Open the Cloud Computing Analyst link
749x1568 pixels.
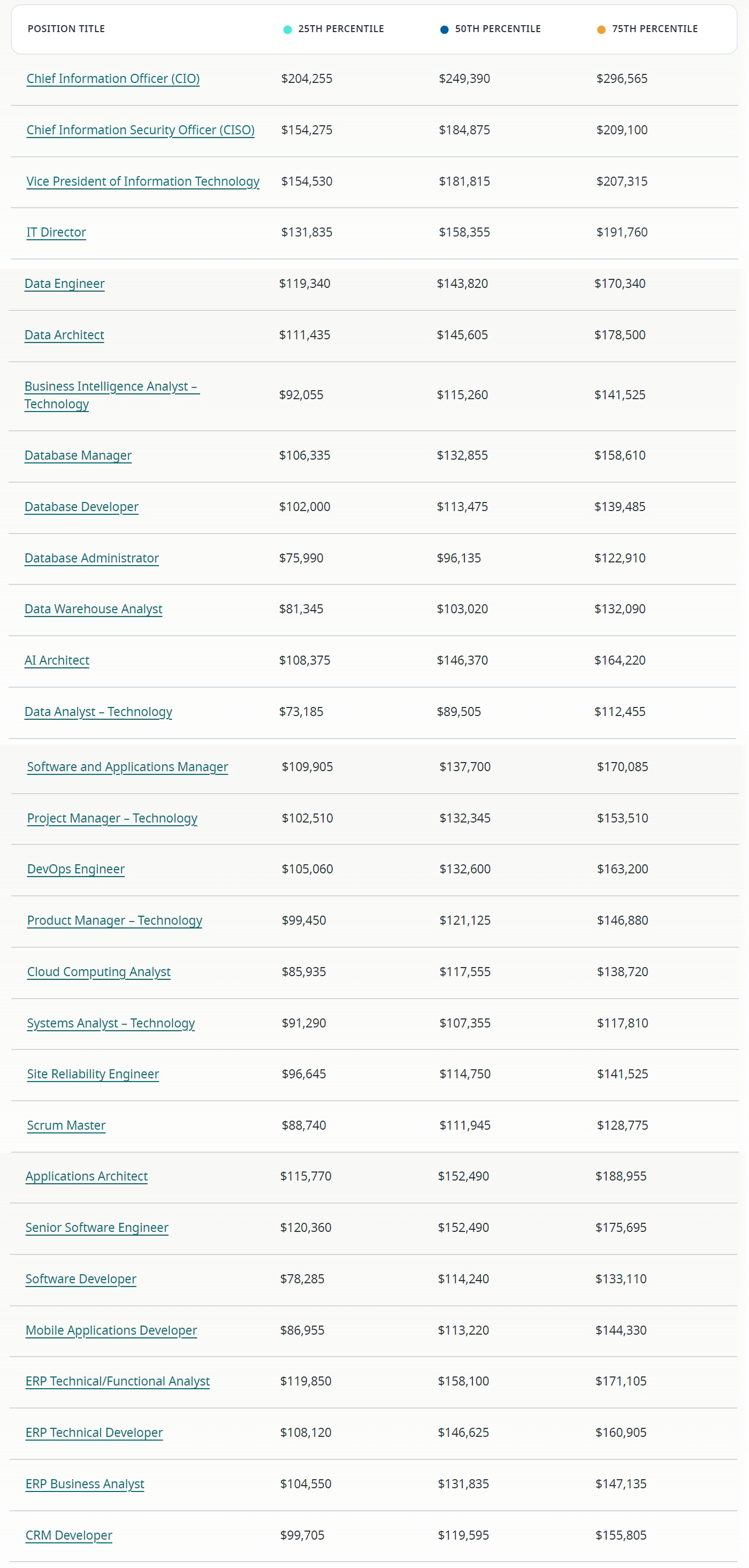click(x=98, y=971)
